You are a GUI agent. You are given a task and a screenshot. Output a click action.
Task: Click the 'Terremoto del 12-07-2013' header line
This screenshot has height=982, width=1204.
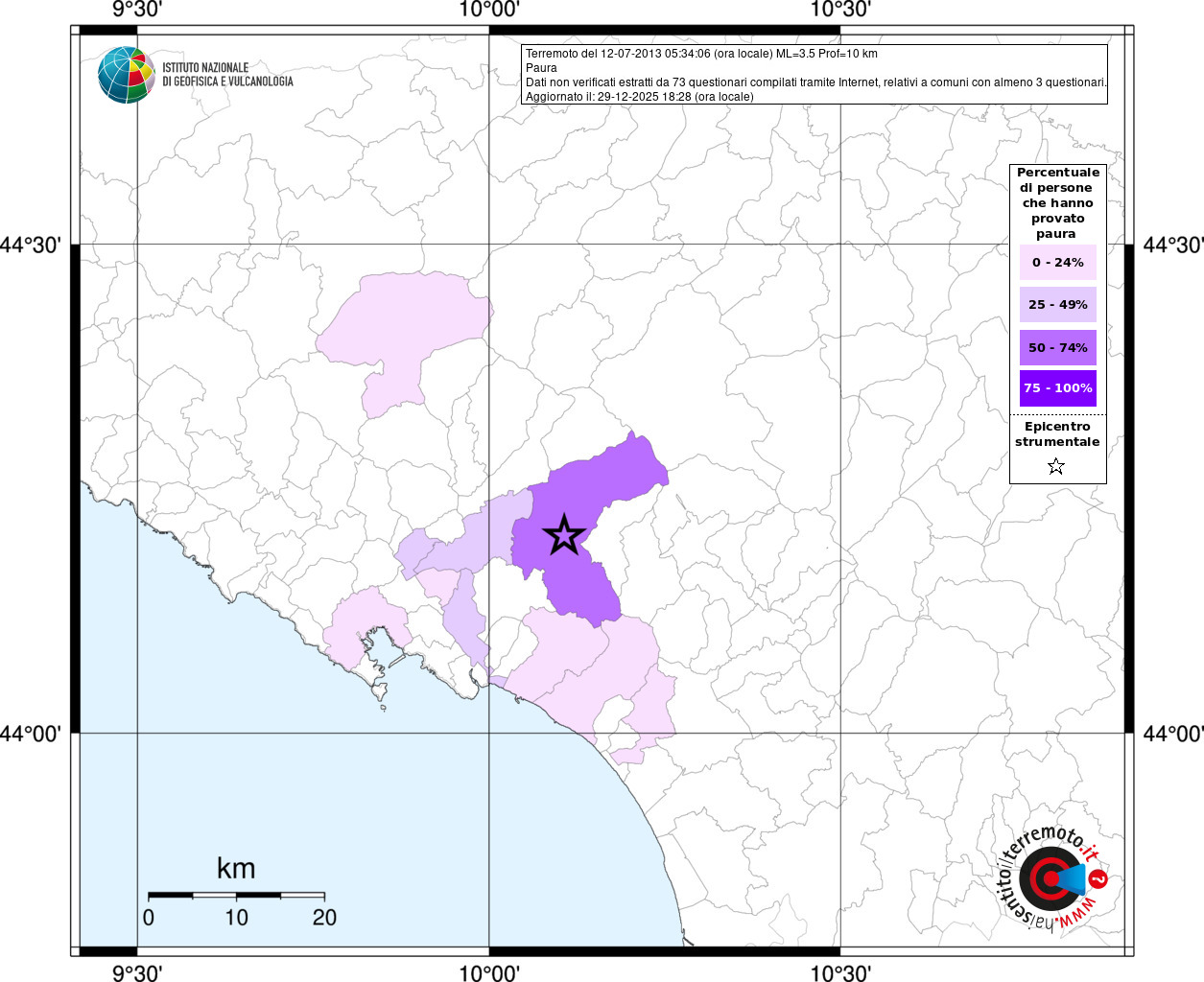pos(701,54)
